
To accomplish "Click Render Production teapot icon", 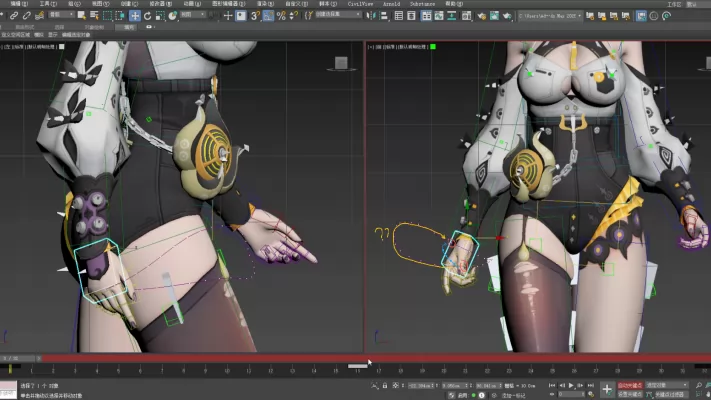I will (507, 16).
